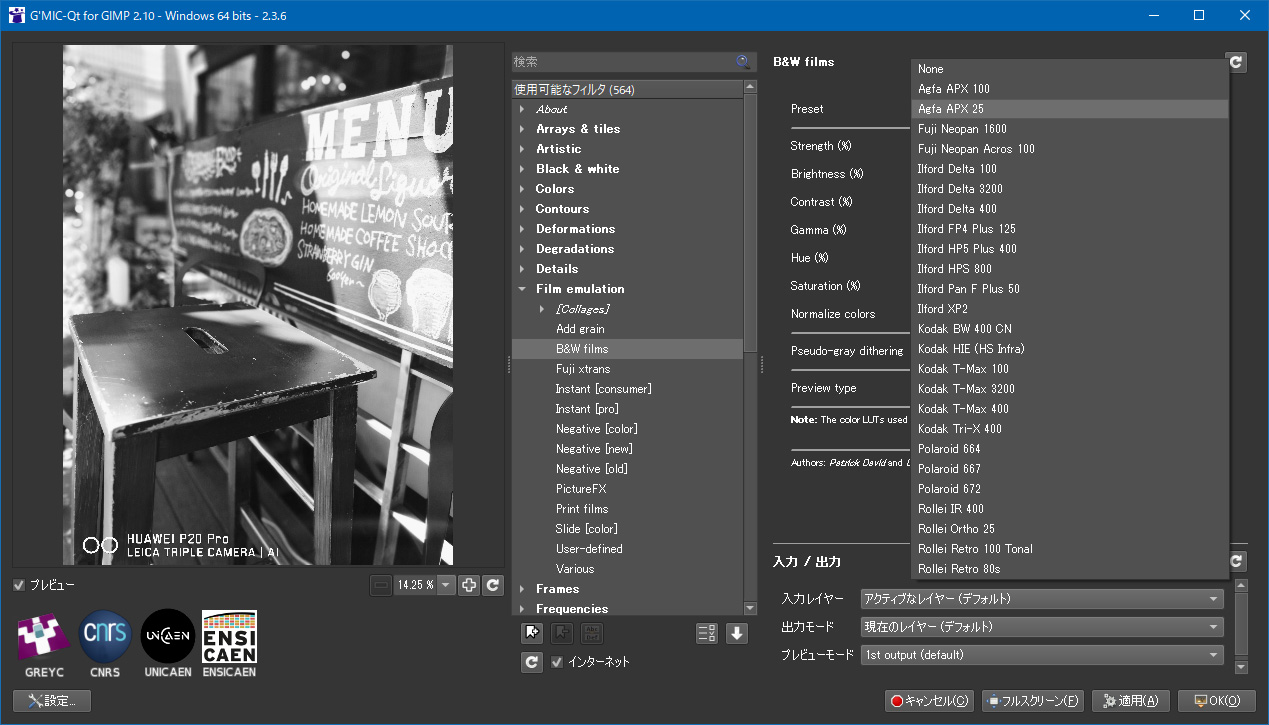Open the 出力モード dropdown
This screenshot has height=725, width=1269.
pos(1042,627)
